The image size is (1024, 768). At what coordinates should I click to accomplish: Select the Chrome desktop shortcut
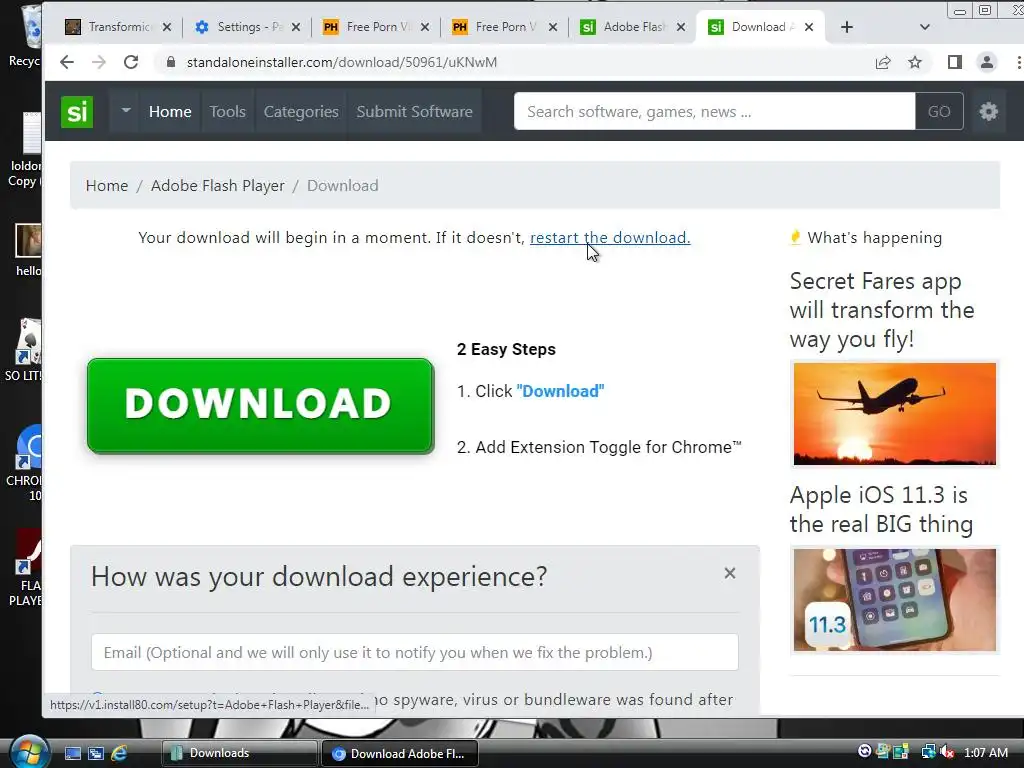click(26, 464)
